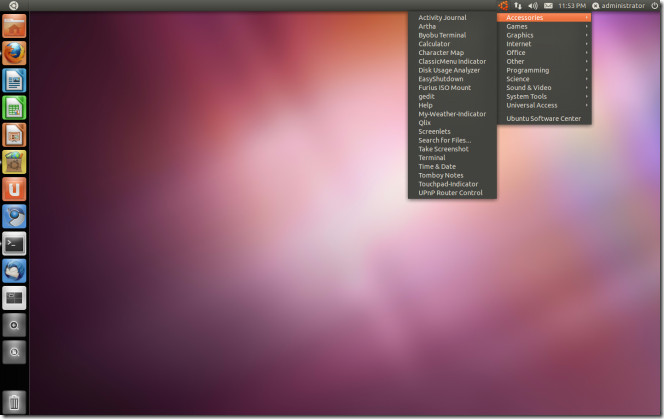
Task: Open Character Map menu entry
Action: coord(452,53)
